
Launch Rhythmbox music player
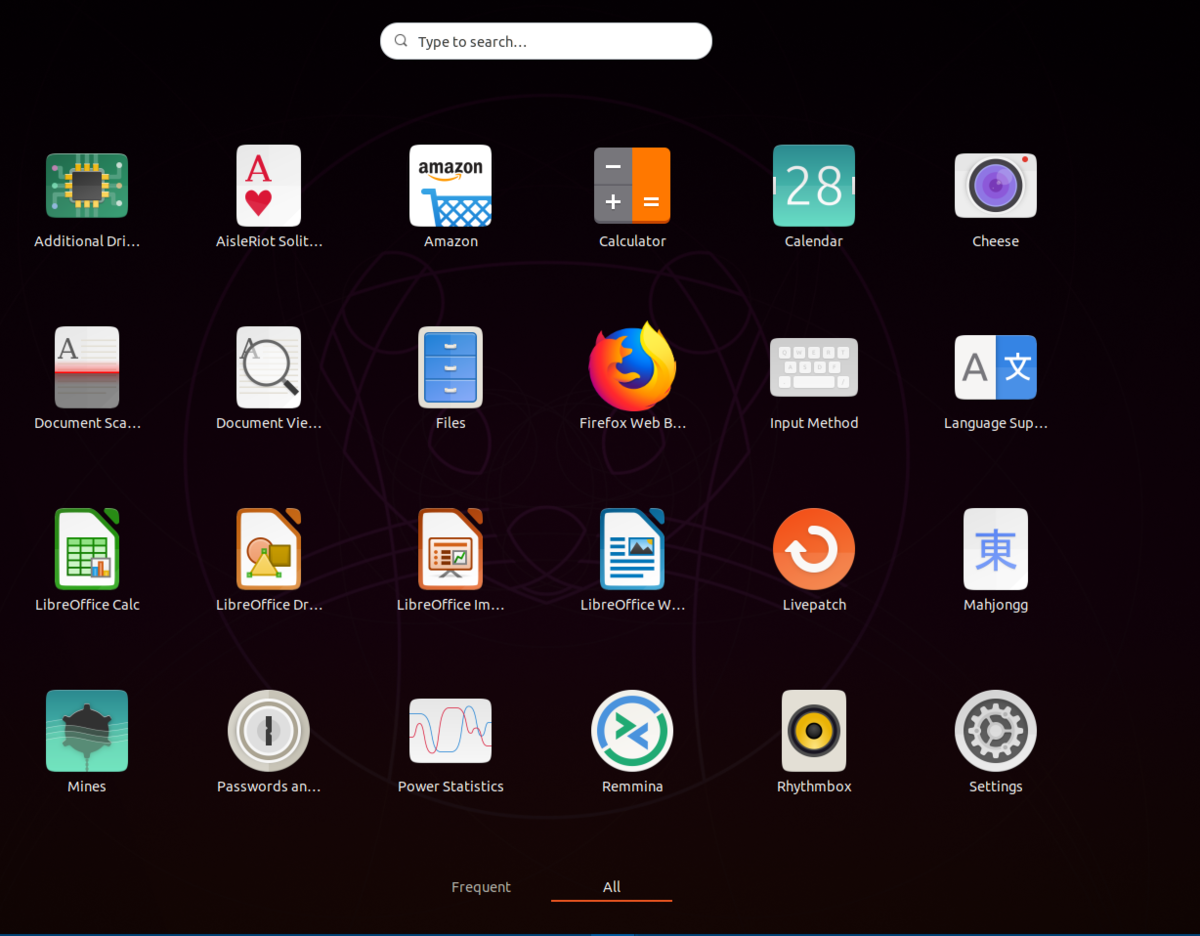click(x=814, y=731)
